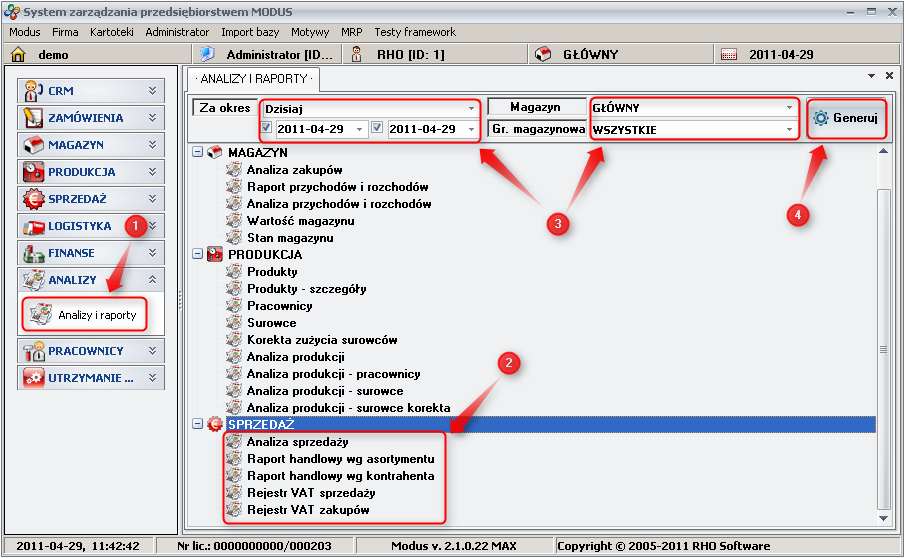Collapse the SPRZEDAŻ tree node
Image resolution: width=905 pixels, height=558 pixels.
pyautogui.click(x=197, y=424)
